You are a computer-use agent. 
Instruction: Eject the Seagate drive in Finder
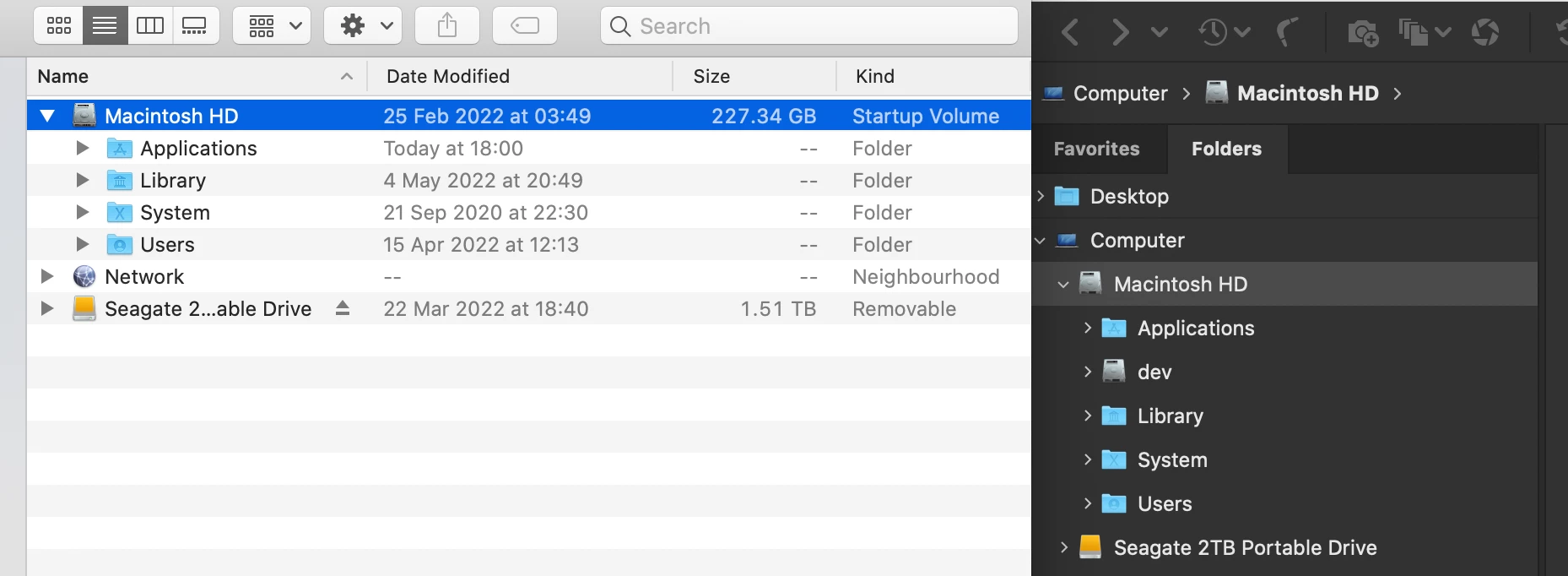point(343,308)
